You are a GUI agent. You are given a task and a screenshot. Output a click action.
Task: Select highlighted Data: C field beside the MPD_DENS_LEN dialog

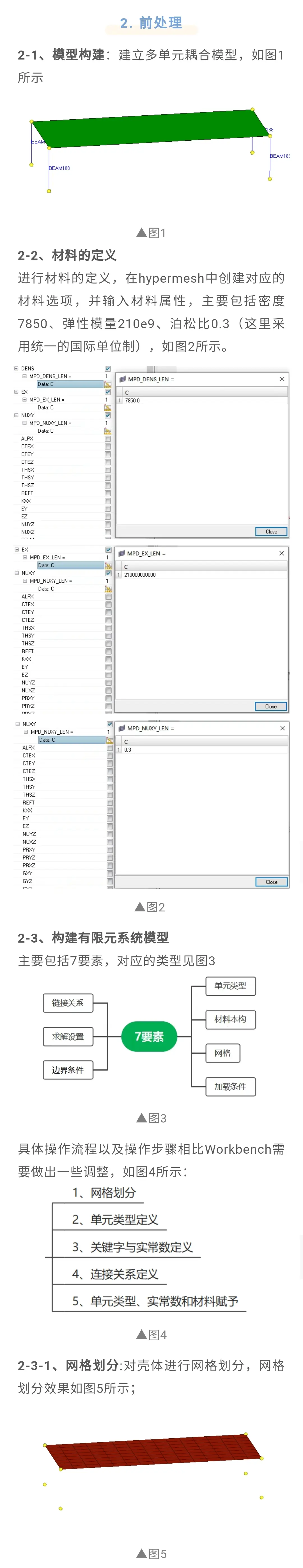tap(70, 385)
